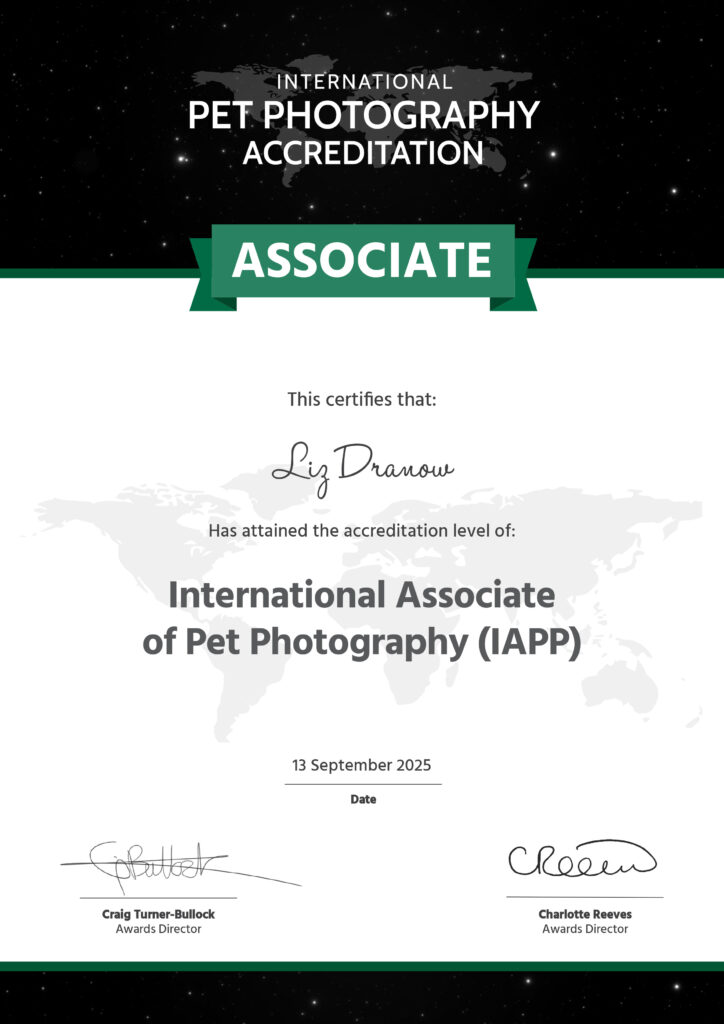This screenshot has height=1024, width=724.
Task: Click the ACCREDITATION heading text
Action: click(362, 153)
